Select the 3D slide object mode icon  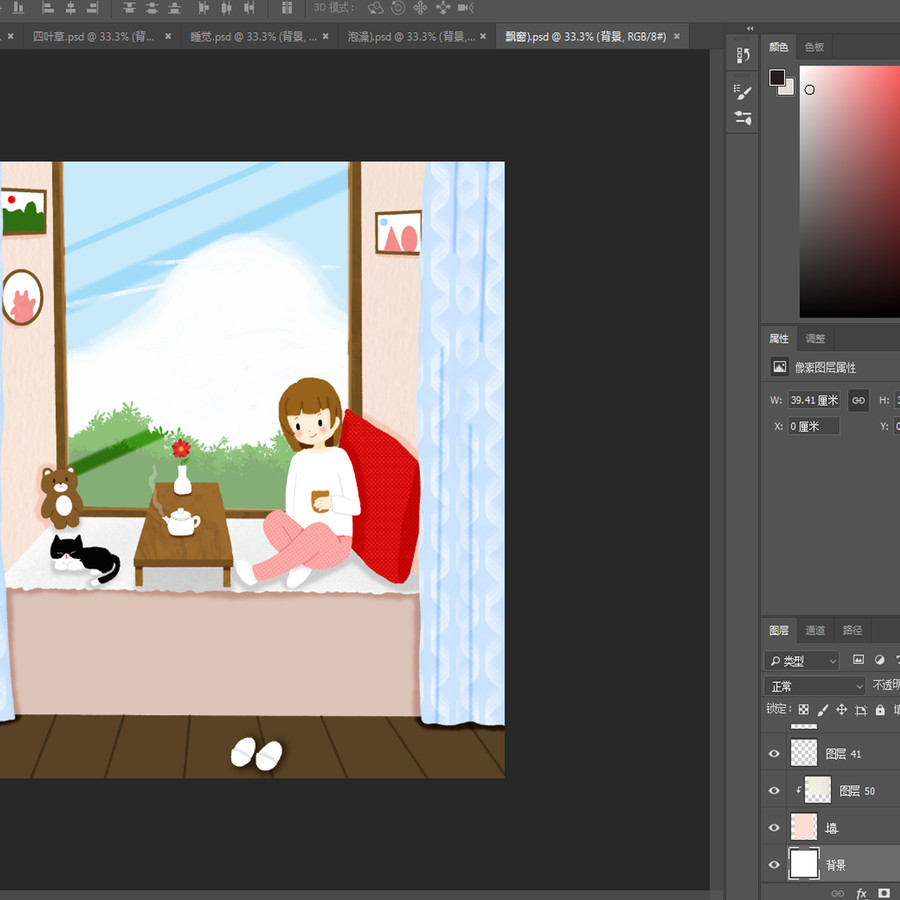pyautogui.click(x=443, y=7)
